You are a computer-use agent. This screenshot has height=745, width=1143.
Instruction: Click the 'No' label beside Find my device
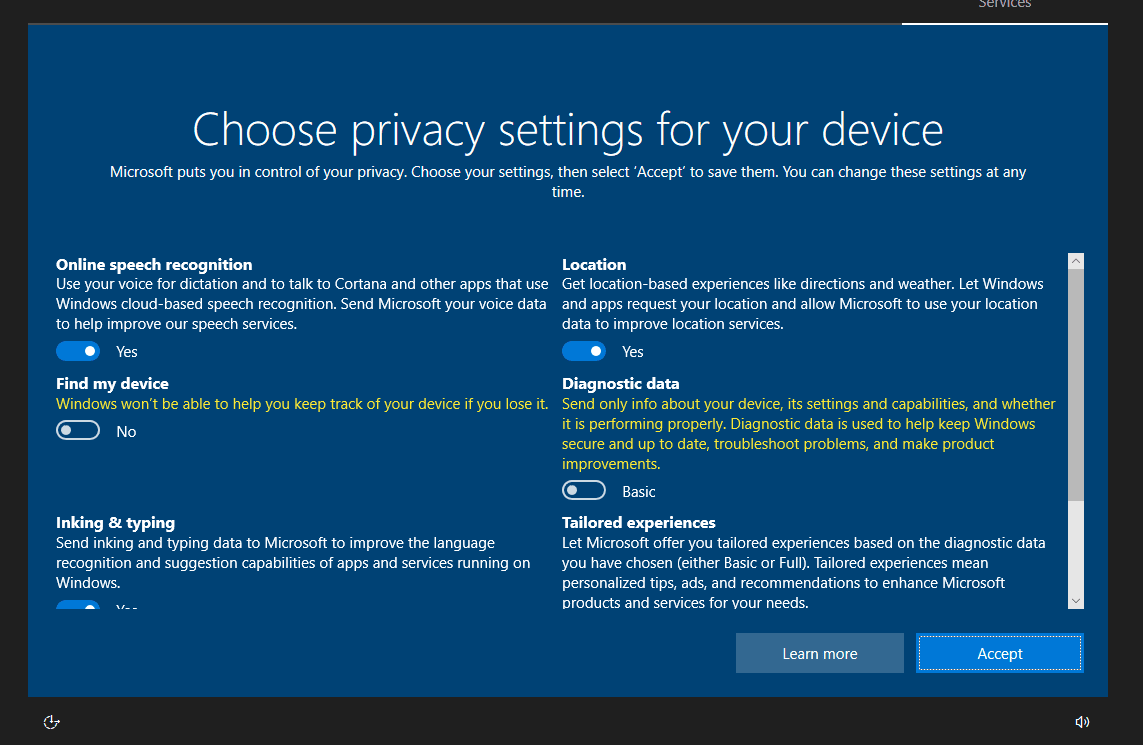pyautogui.click(x=126, y=432)
